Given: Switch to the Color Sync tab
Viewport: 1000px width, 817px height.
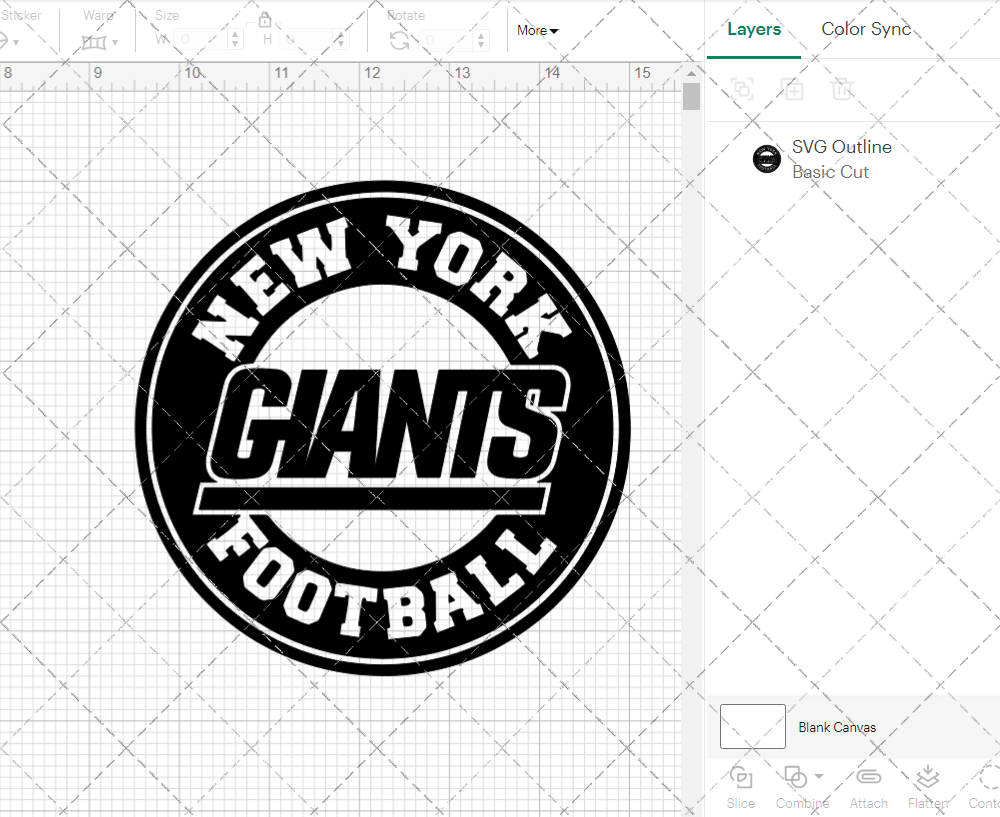Looking at the screenshot, I should [x=866, y=29].
